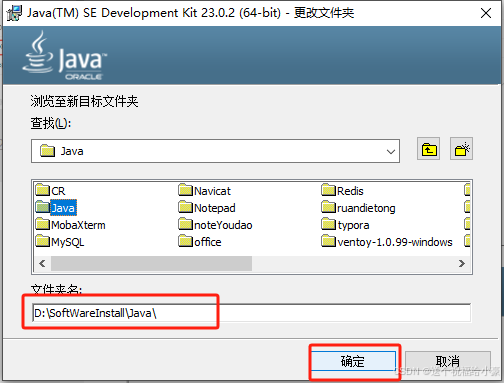Close the change folder dialog
The width and height of the screenshot is (504, 383).
(486, 13)
